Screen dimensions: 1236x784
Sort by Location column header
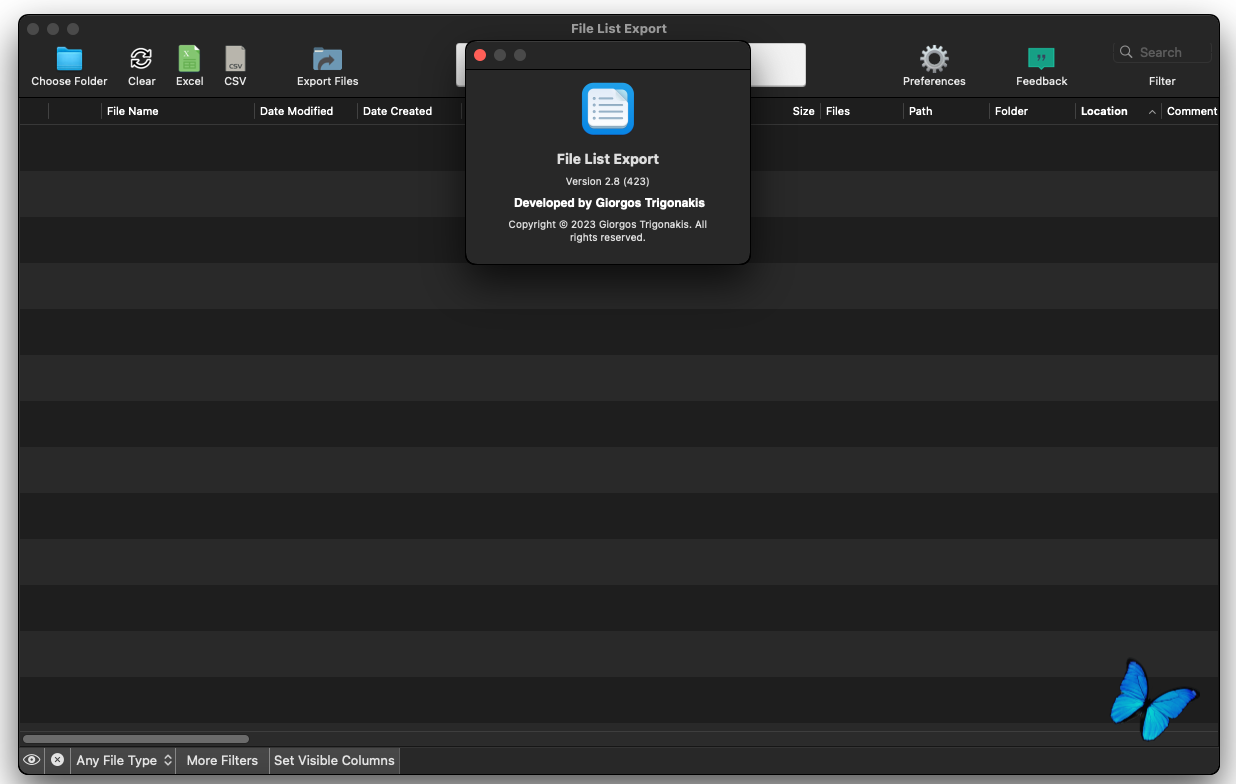1104,111
